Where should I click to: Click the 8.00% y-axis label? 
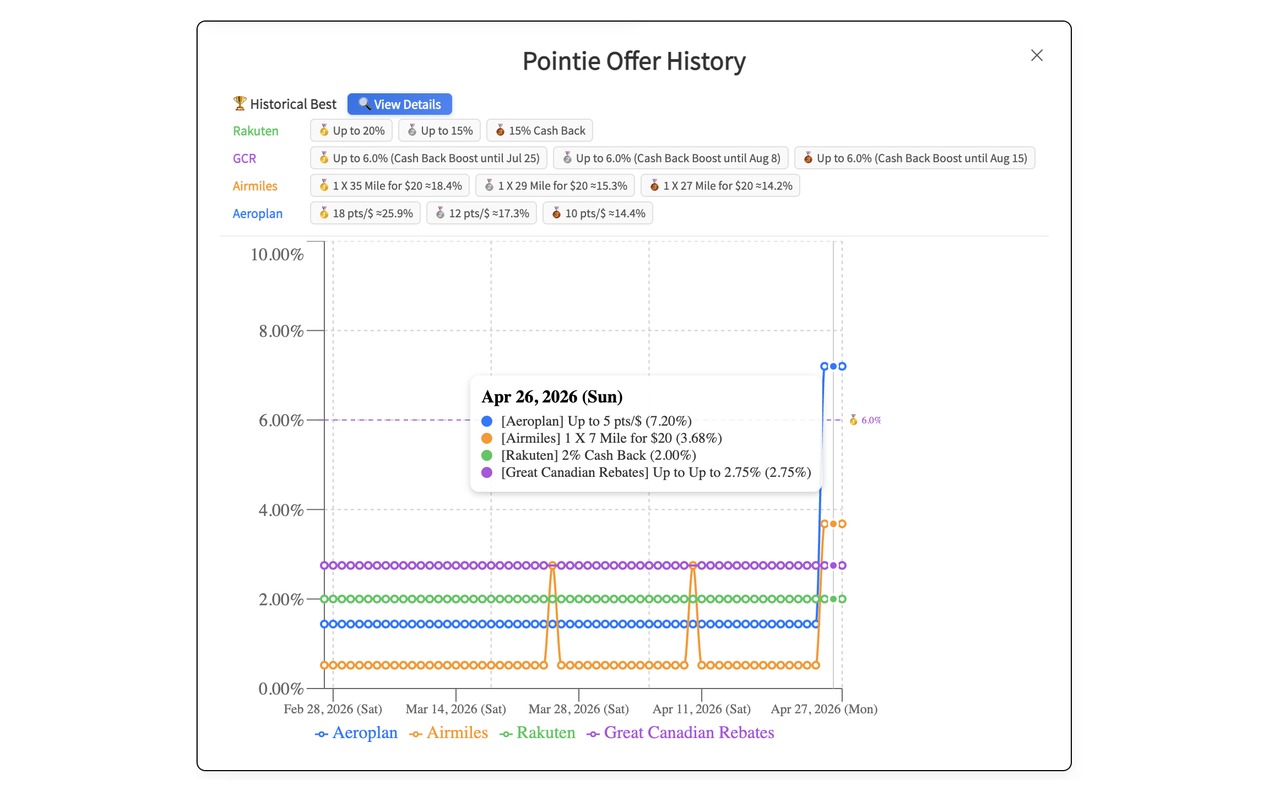click(x=281, y=331)
